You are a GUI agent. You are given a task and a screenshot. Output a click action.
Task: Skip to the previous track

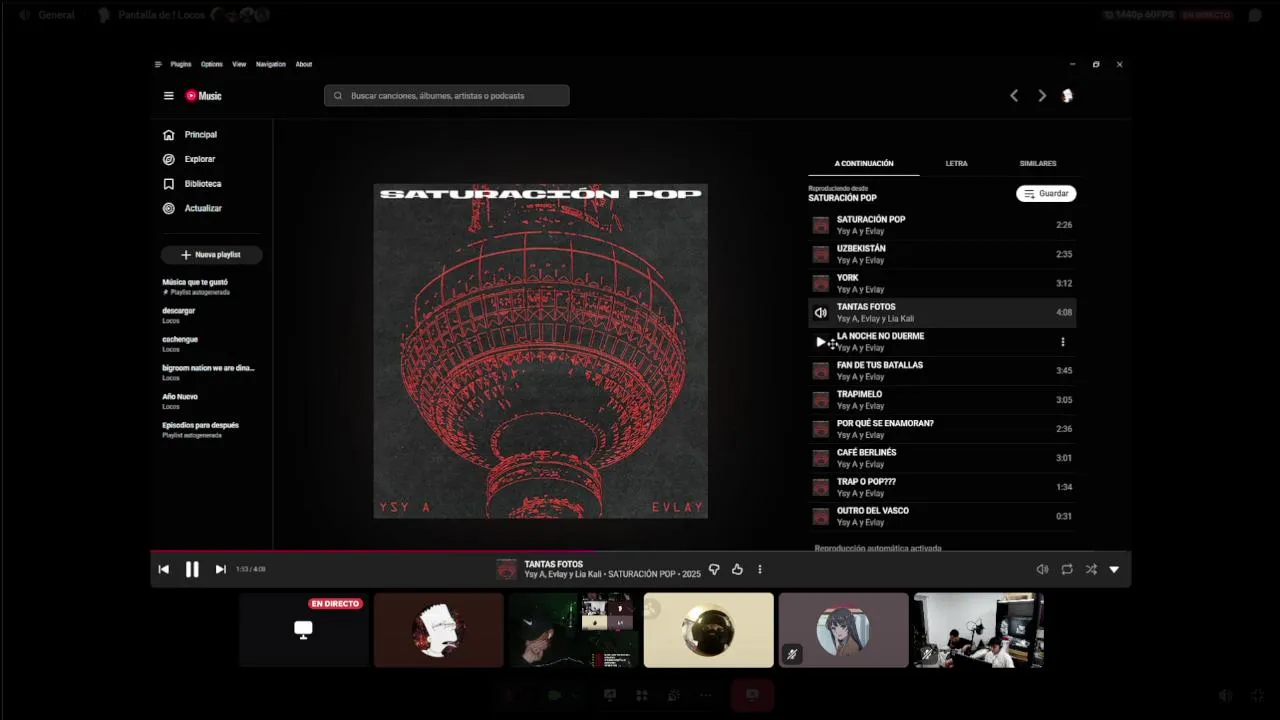point(163,569)
